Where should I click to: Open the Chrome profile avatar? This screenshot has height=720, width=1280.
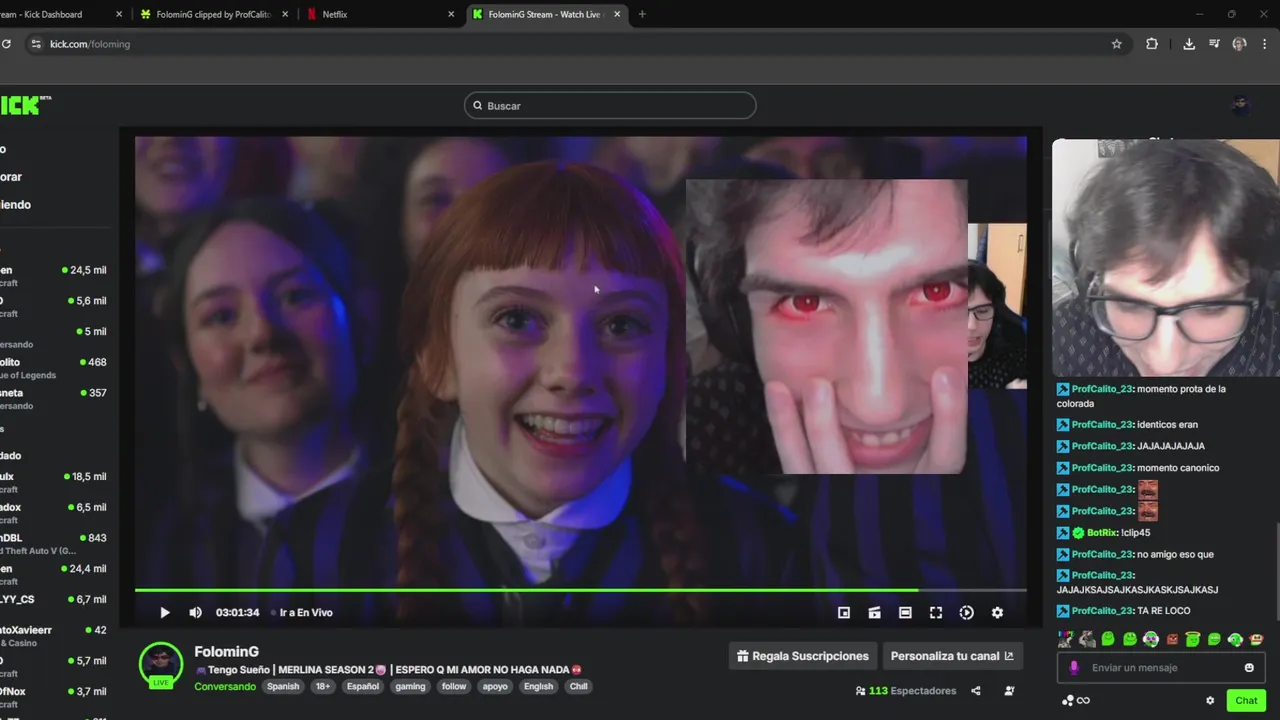click(1240, 44)
